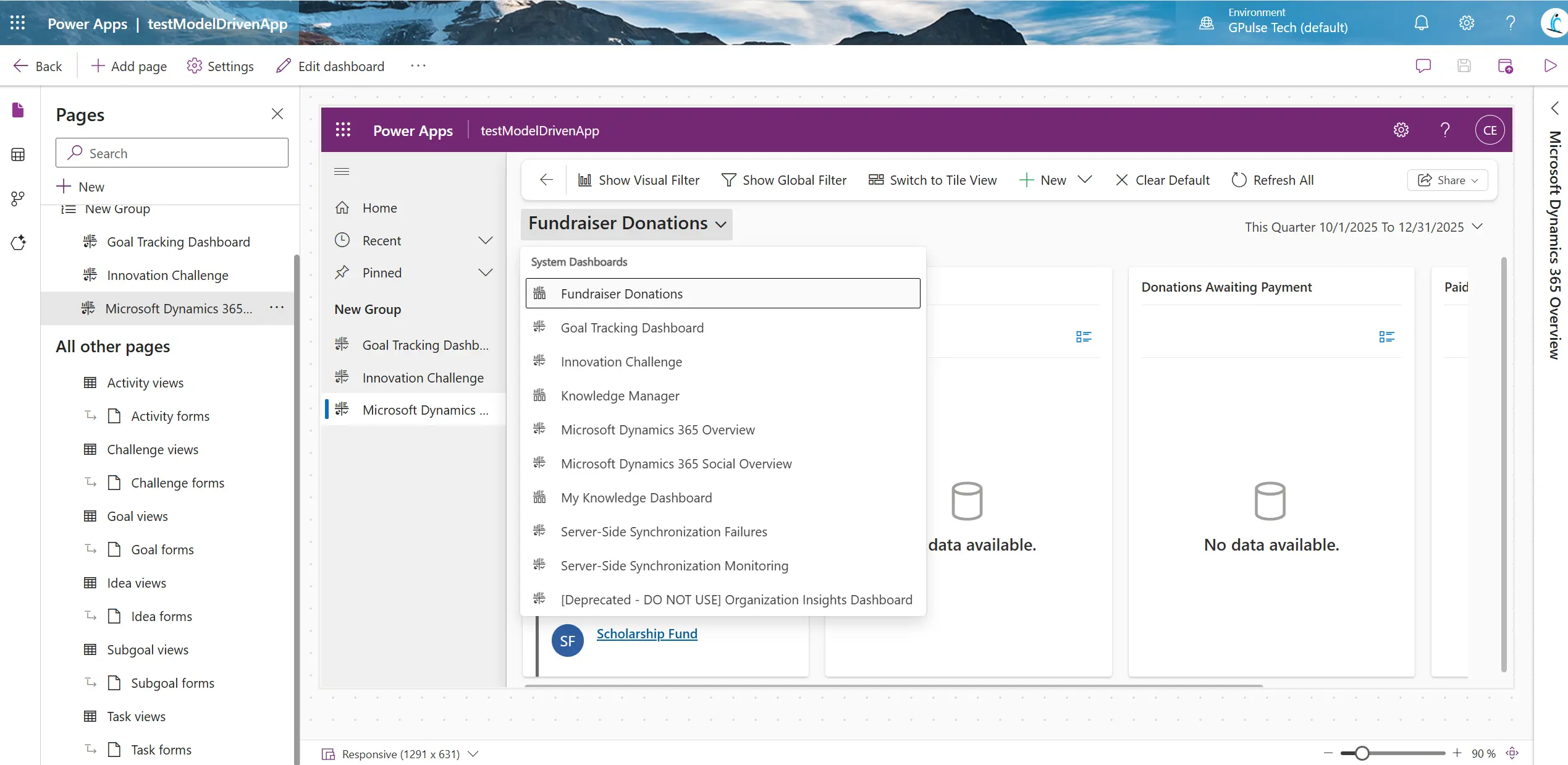Image resolution: width=1568 pixels, height=765 pixels.
Task: Expand the Recent section chevron
Action: [x=486, y=240]
